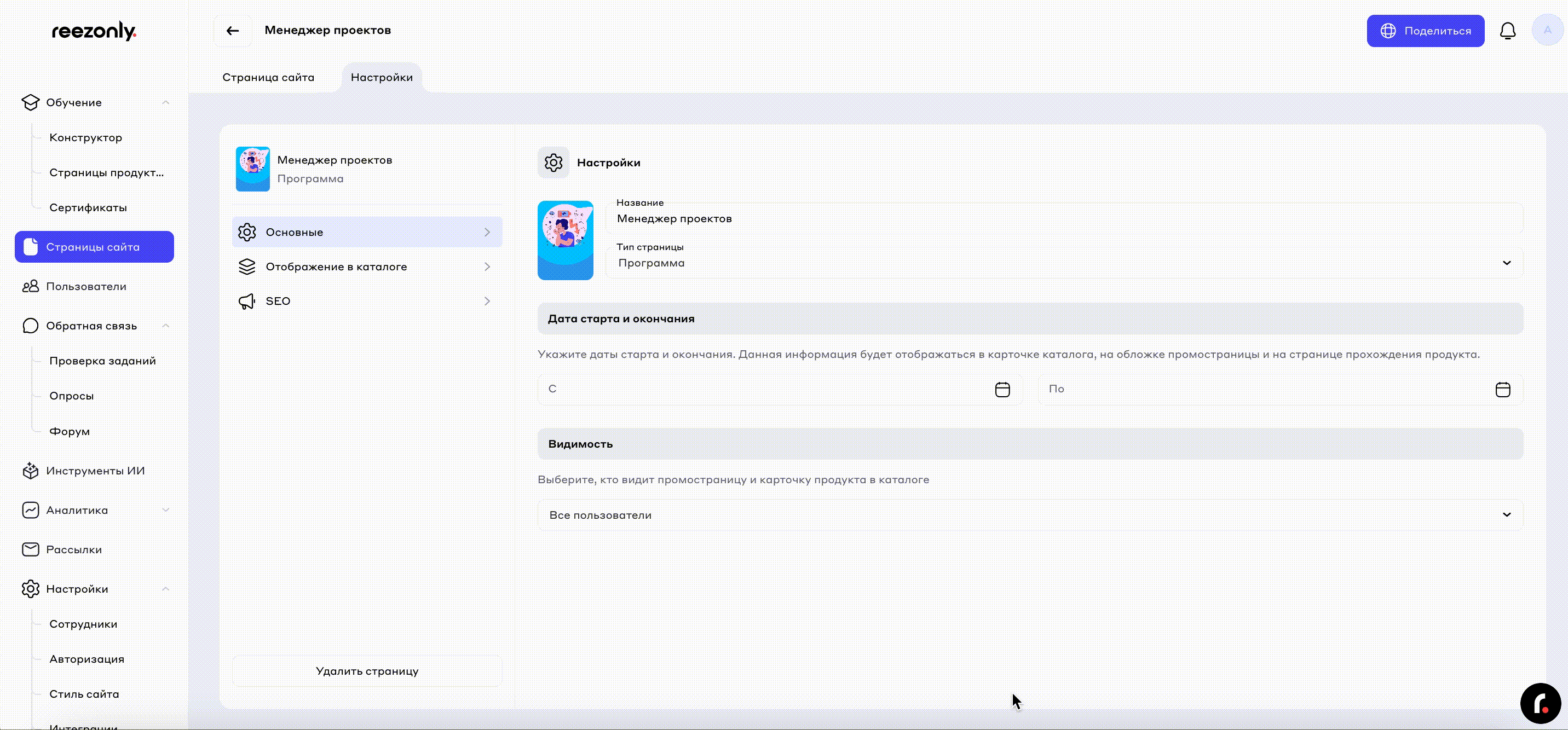
Task: Click the Удалить страницу button
Action: click(366, 671)
